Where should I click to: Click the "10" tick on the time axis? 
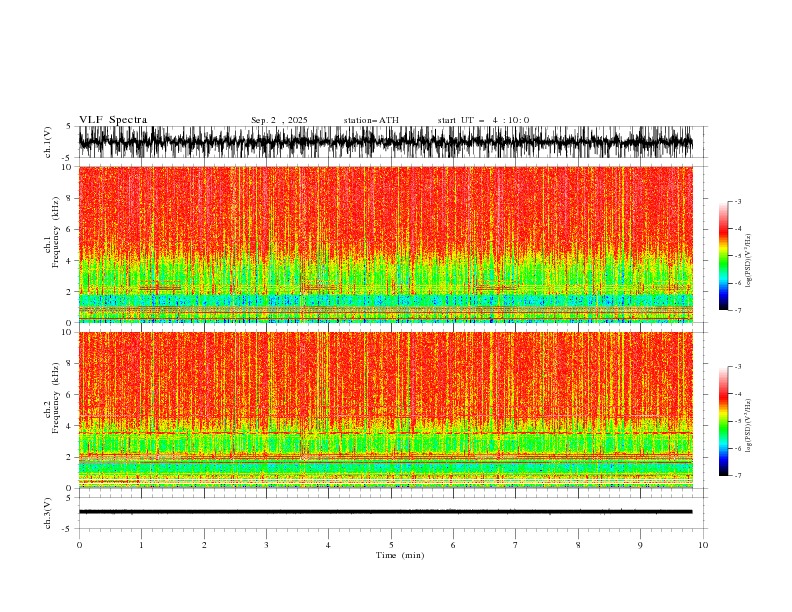[703, 545]
